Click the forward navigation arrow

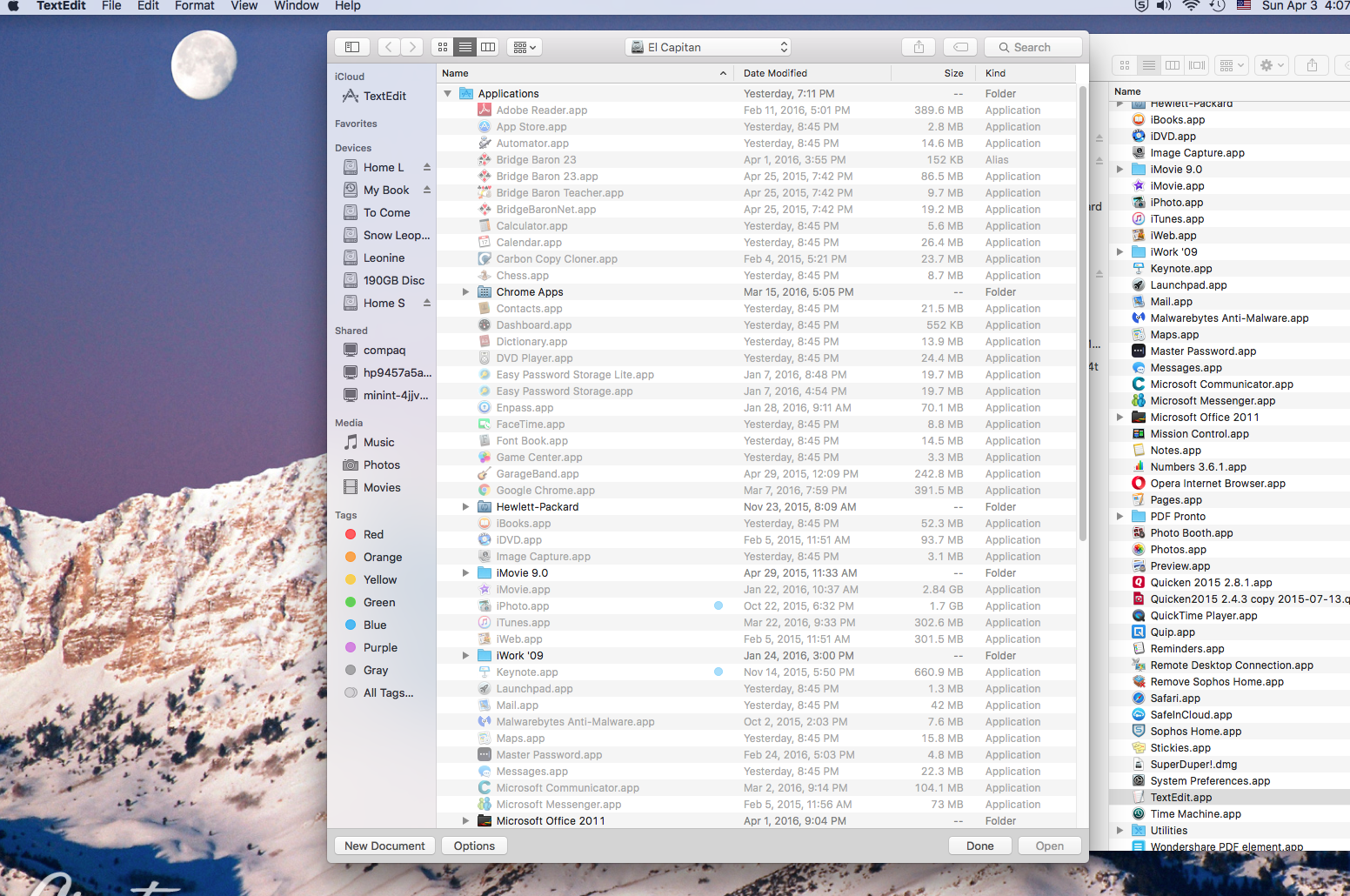click(411, 46)
